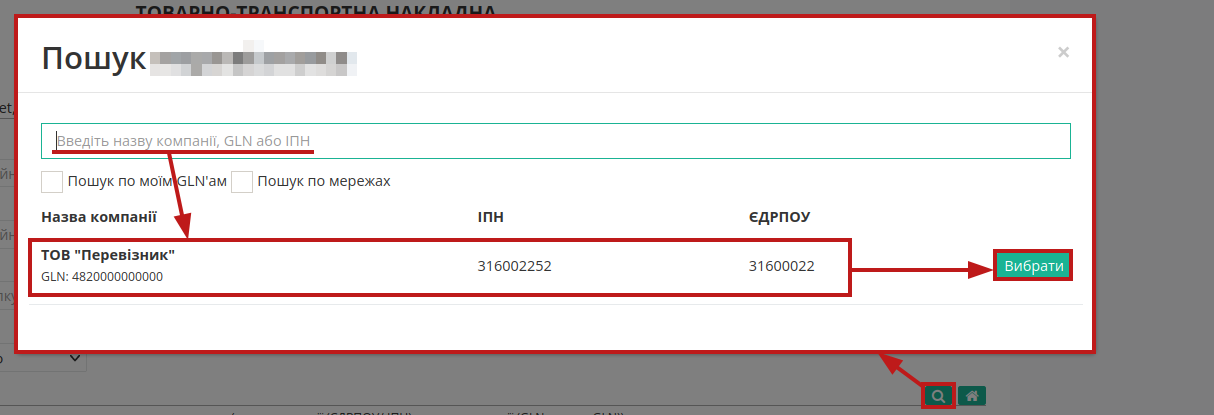Viewport: 1214px width, 415px height.
Task: Click the GLN: 4820000000000 text
Action: (x=102, y=277)
